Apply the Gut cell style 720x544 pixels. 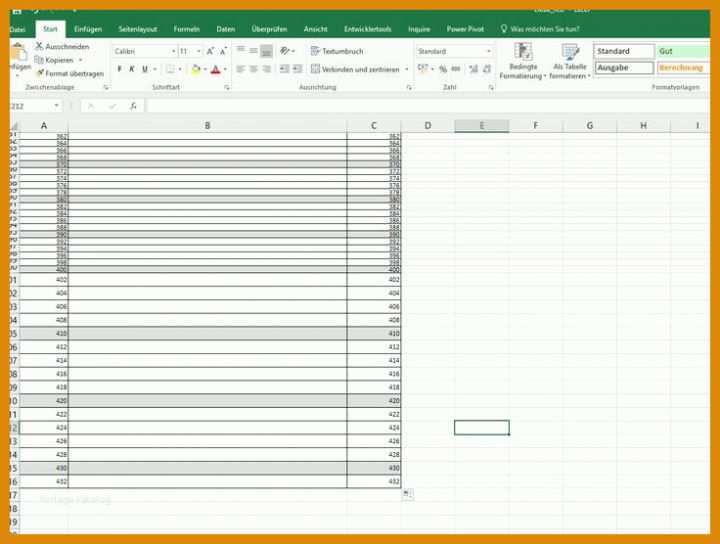[x=683, y=51]
